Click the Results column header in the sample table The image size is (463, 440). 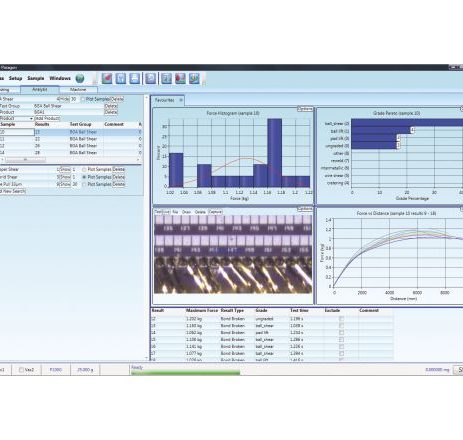tap(42, 124)
